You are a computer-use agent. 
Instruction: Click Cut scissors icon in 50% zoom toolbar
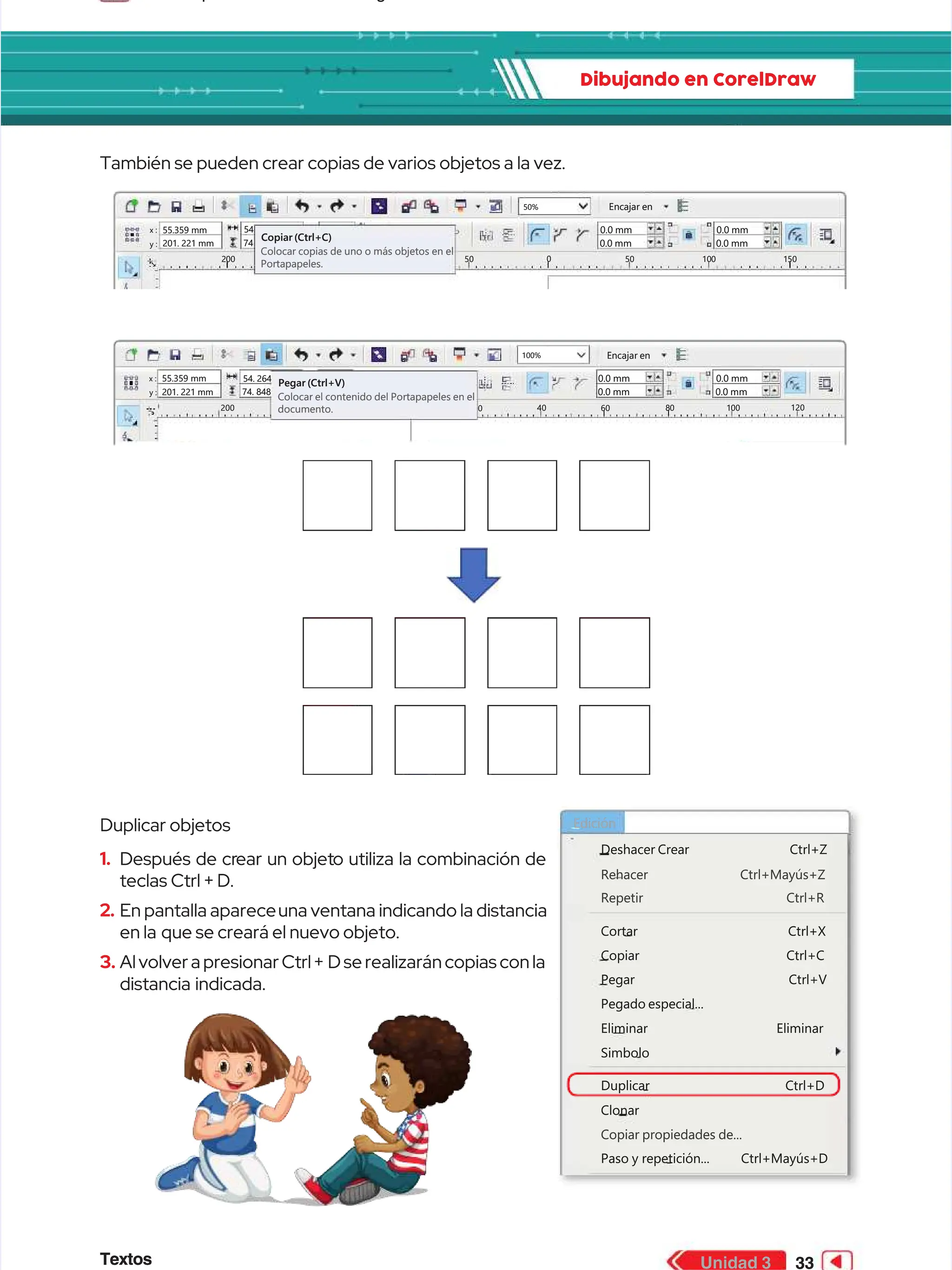(x=227, y=206)
